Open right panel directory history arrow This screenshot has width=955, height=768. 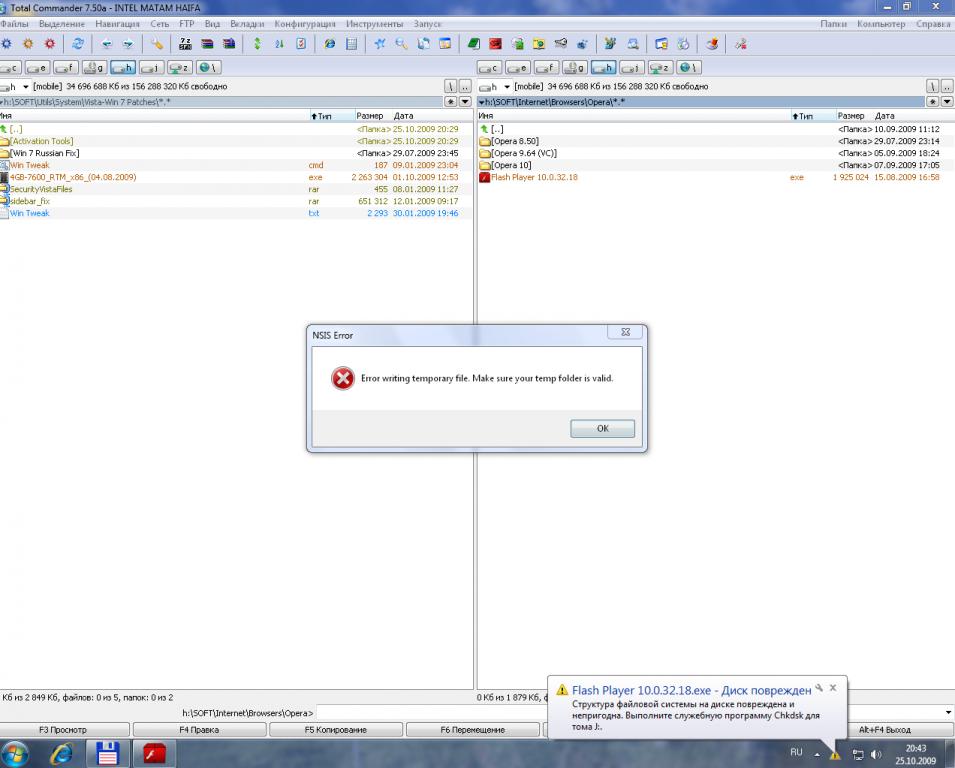pos(947,102)
